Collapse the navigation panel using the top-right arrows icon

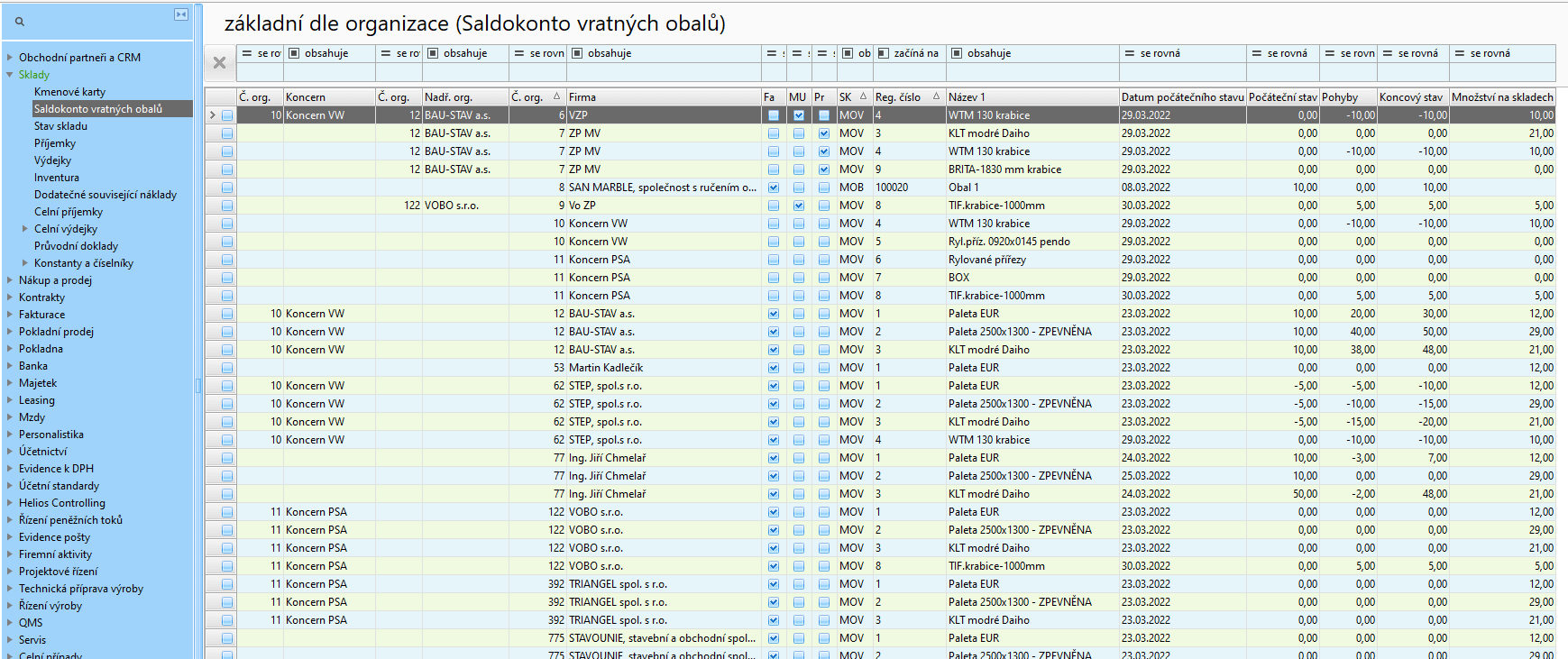coord(181,14)
